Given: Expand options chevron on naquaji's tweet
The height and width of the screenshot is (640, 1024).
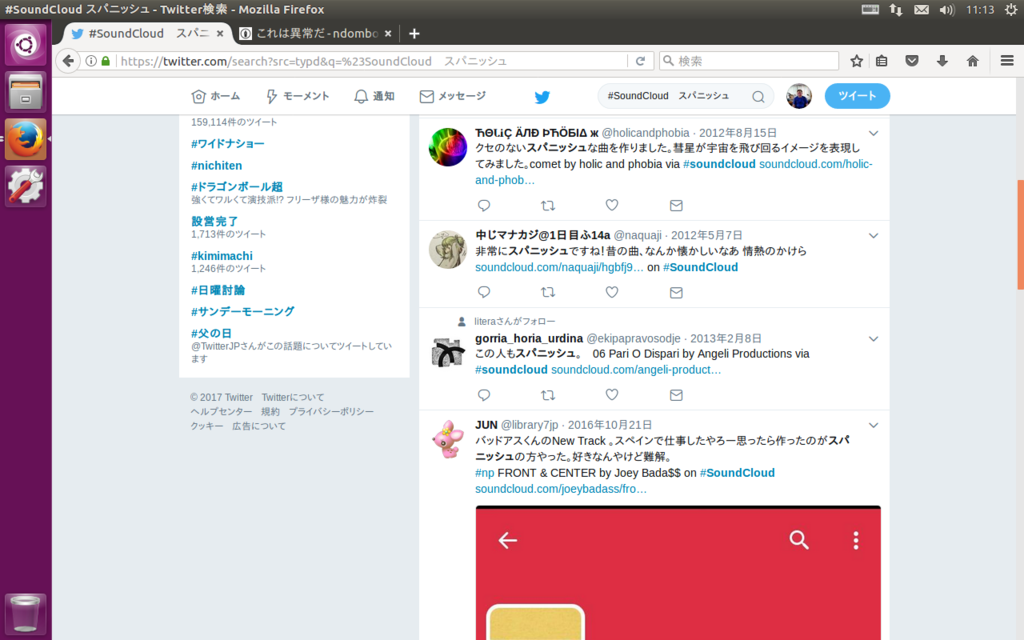Looking at the screenshot, I should 873,236.
